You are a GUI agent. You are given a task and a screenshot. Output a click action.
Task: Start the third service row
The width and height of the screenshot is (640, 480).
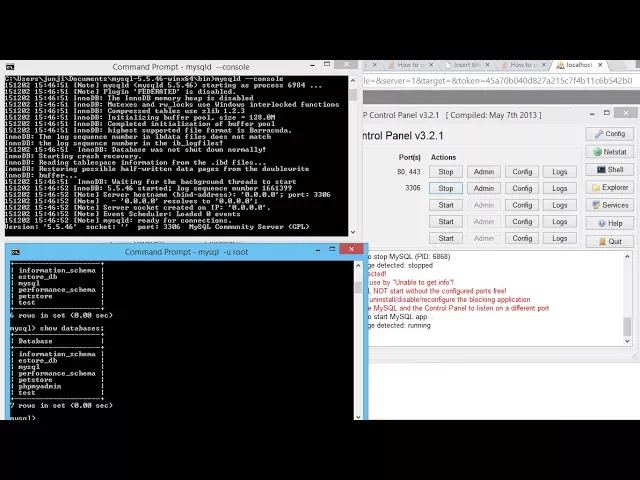[446, 205]
